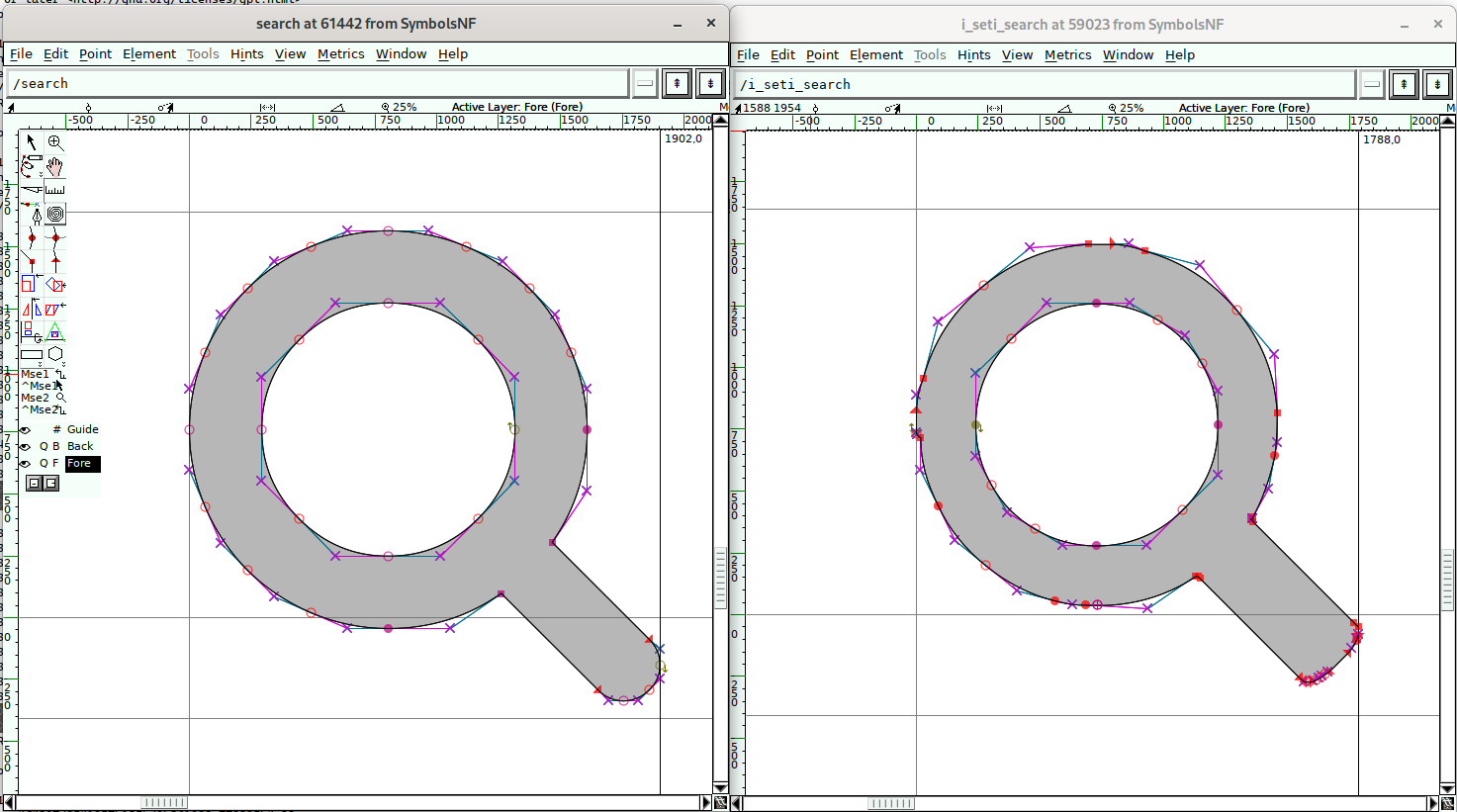Select the Scale transformation tool
Image resolution: width=1457 pixels, height=812 pixels.
click(31, 284)
